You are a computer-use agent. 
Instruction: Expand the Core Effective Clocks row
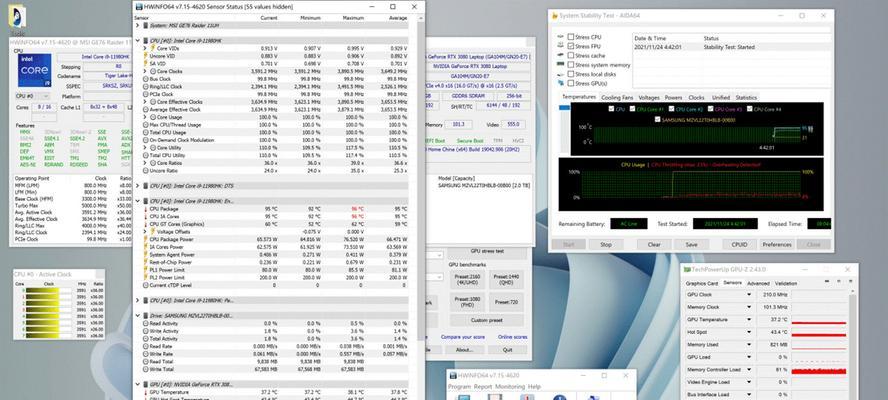pyautogui.click(x=145, y=102)
